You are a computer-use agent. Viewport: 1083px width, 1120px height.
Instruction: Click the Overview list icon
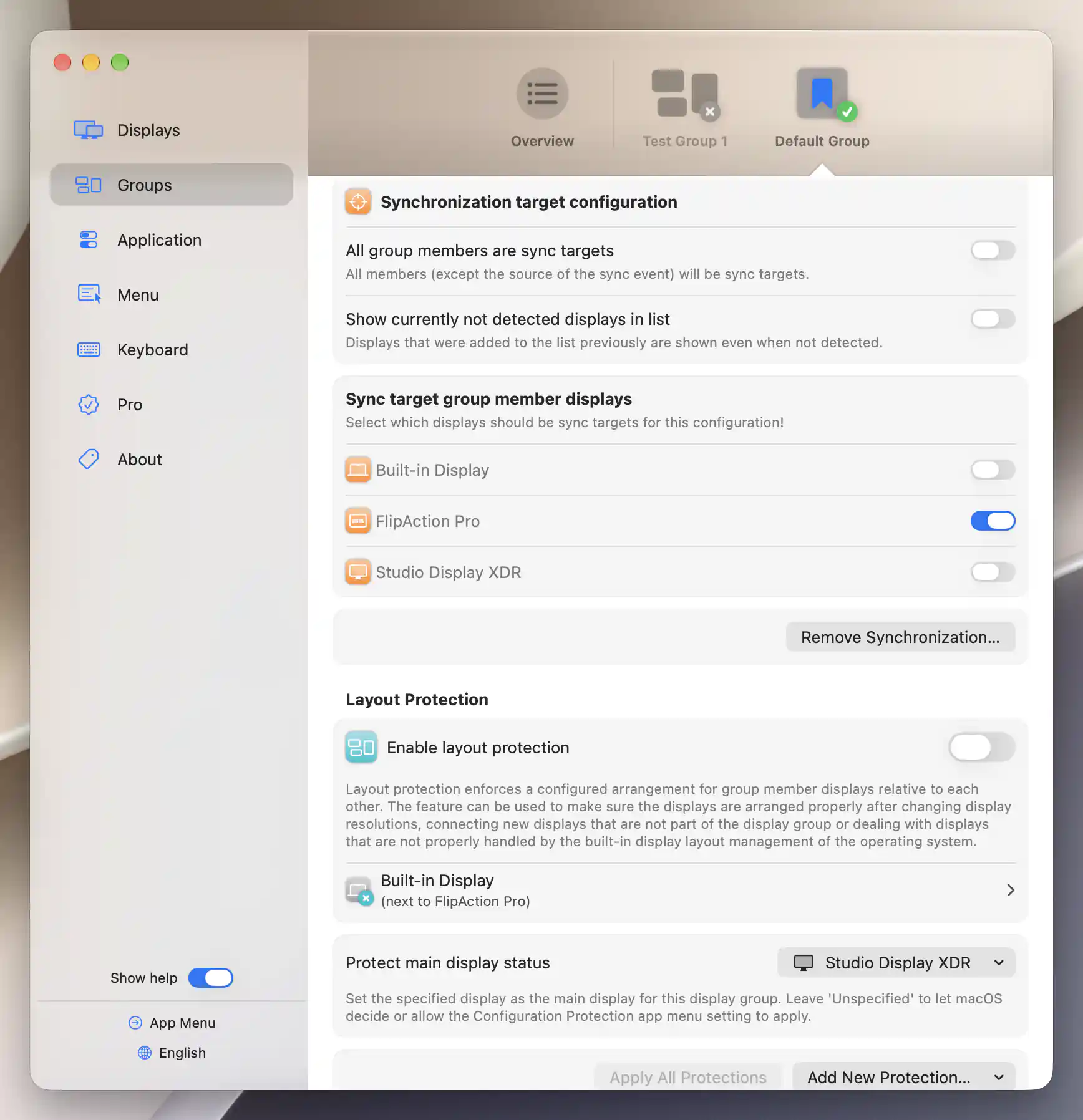[542, 94]
